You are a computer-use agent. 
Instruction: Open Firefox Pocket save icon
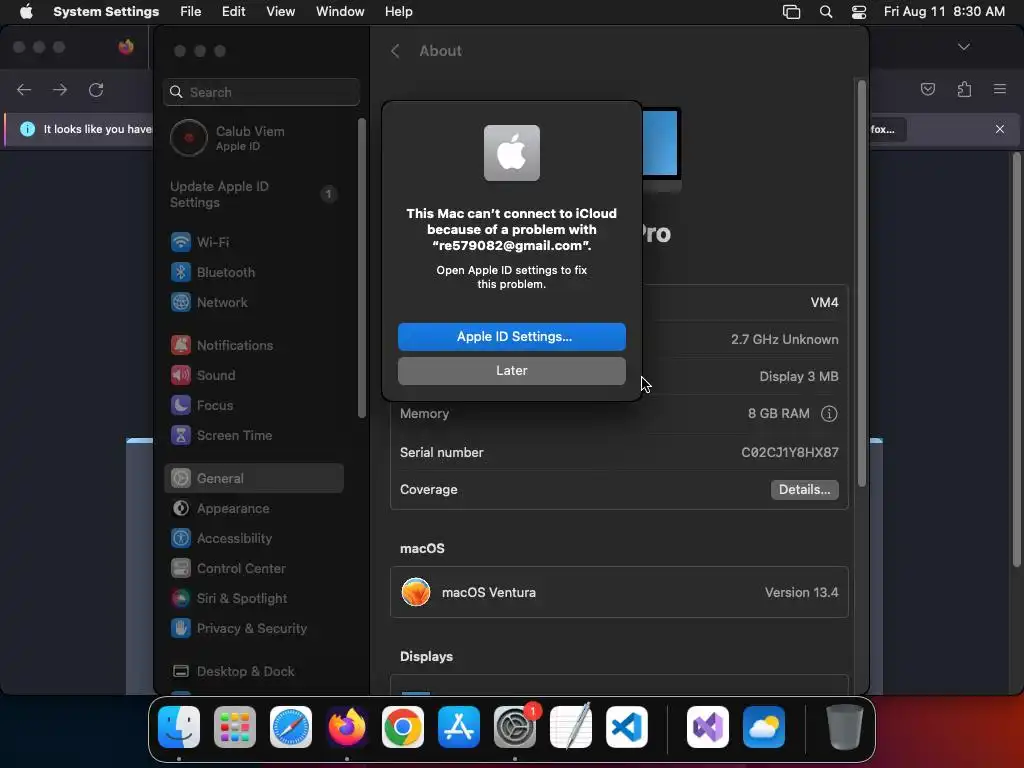[928, 89]
